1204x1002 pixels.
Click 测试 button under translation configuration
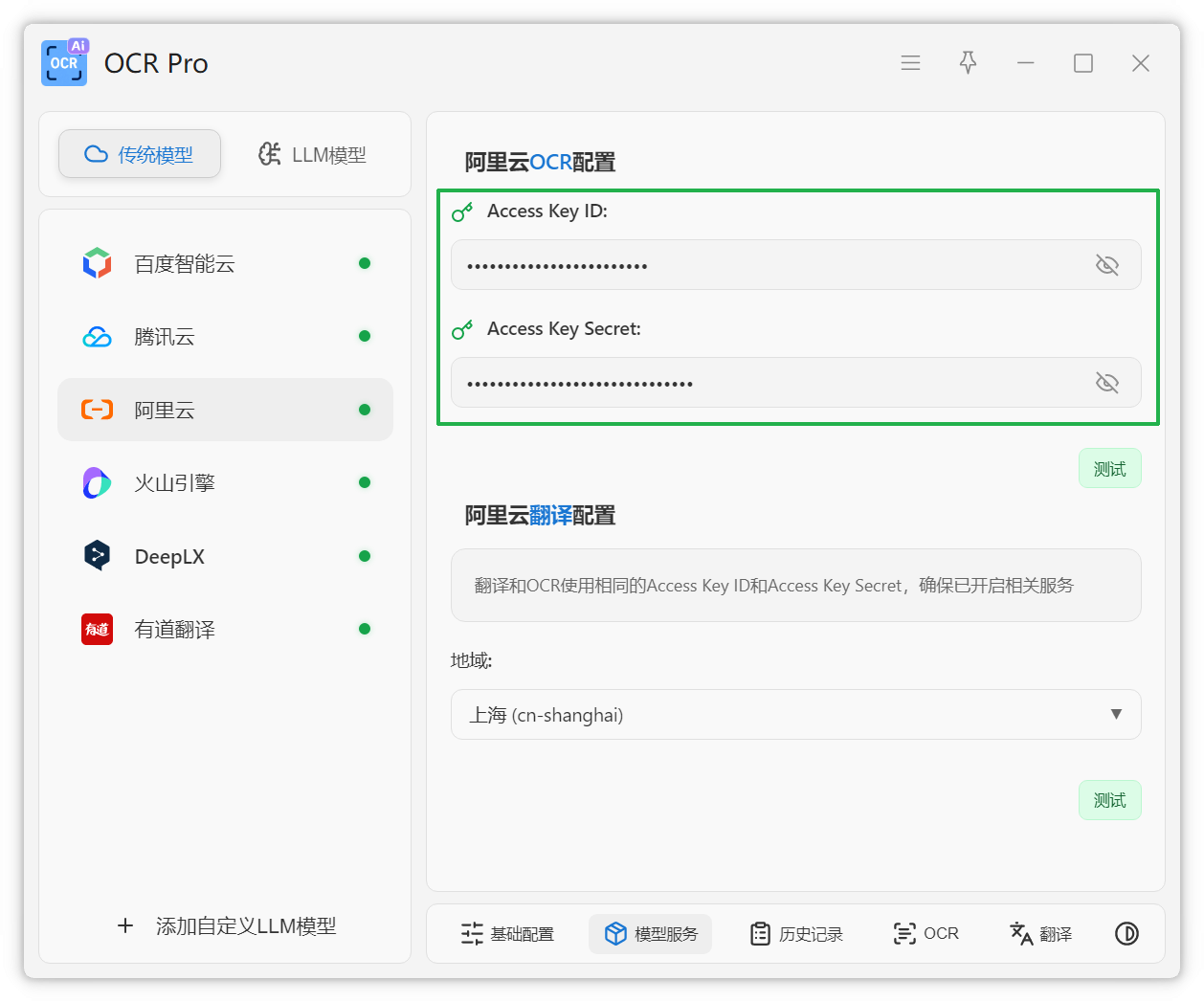tap(1109, 800)
